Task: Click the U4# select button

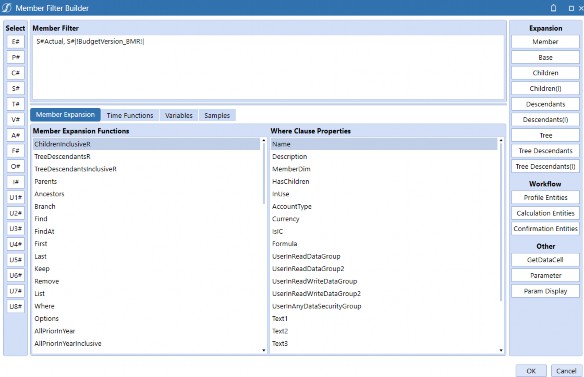Action: click(15, 244)
